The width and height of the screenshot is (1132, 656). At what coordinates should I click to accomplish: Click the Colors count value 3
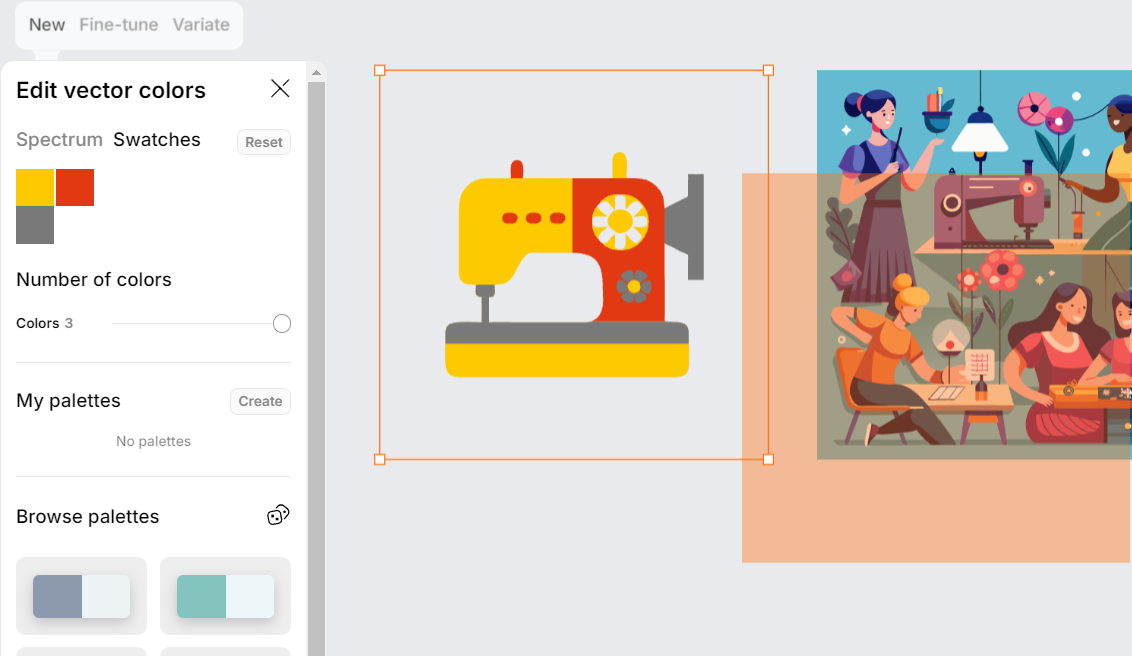point(69,323)
